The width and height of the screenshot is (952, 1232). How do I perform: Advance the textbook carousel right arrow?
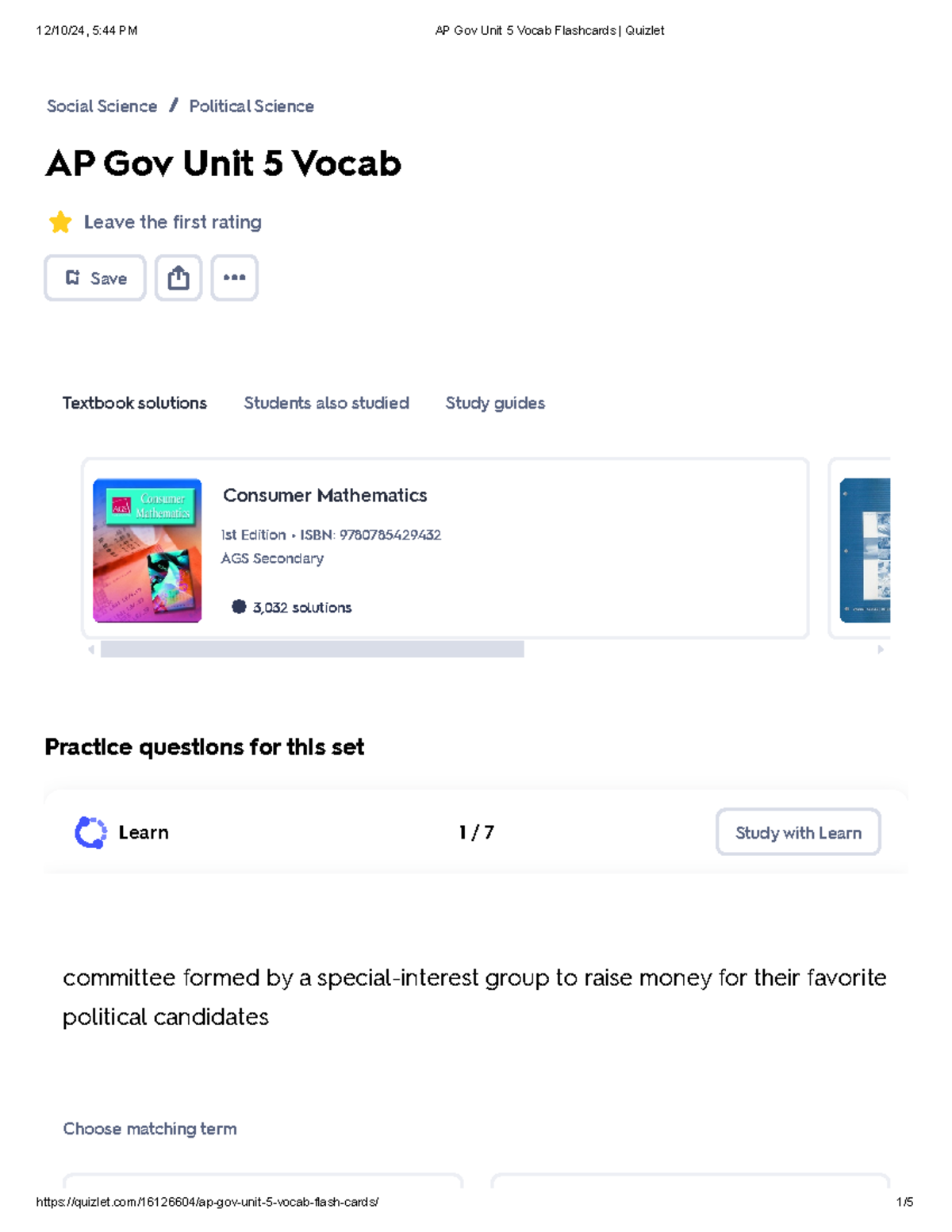click(x=879, y=650)
